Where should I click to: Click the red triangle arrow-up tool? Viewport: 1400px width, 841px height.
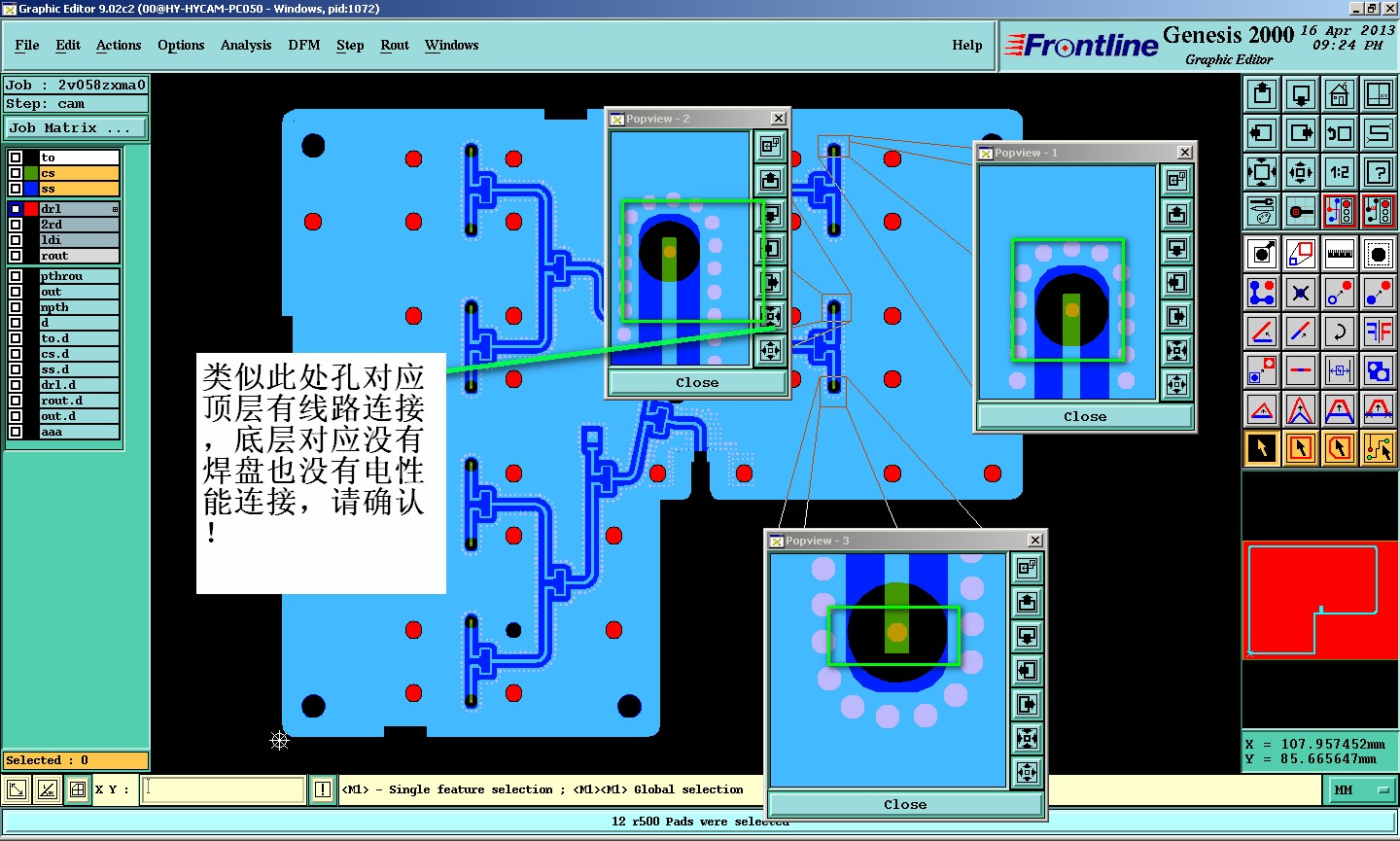(x=1262, y=409)
